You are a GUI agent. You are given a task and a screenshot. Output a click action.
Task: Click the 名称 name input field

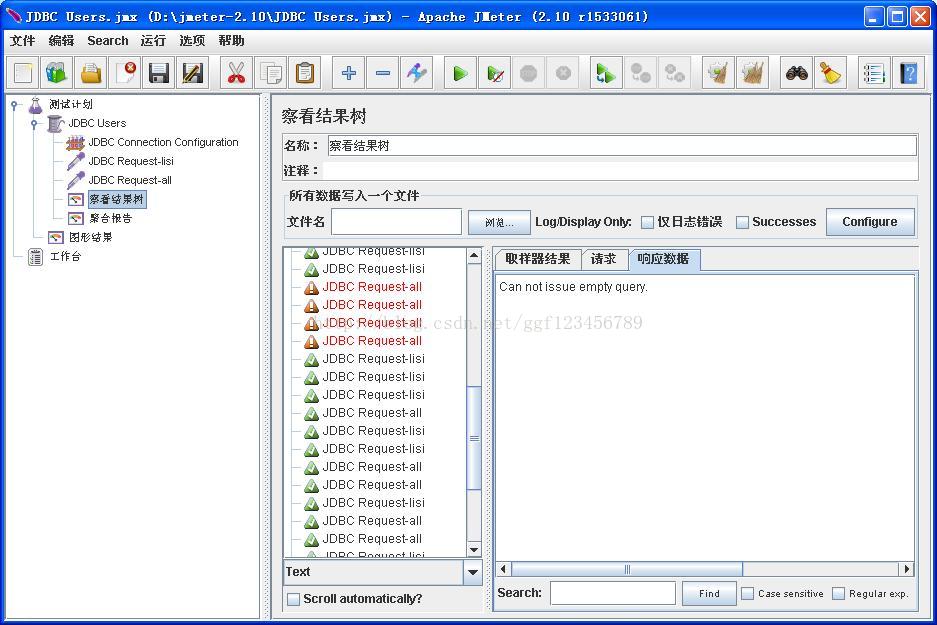[x=622, y=146]
